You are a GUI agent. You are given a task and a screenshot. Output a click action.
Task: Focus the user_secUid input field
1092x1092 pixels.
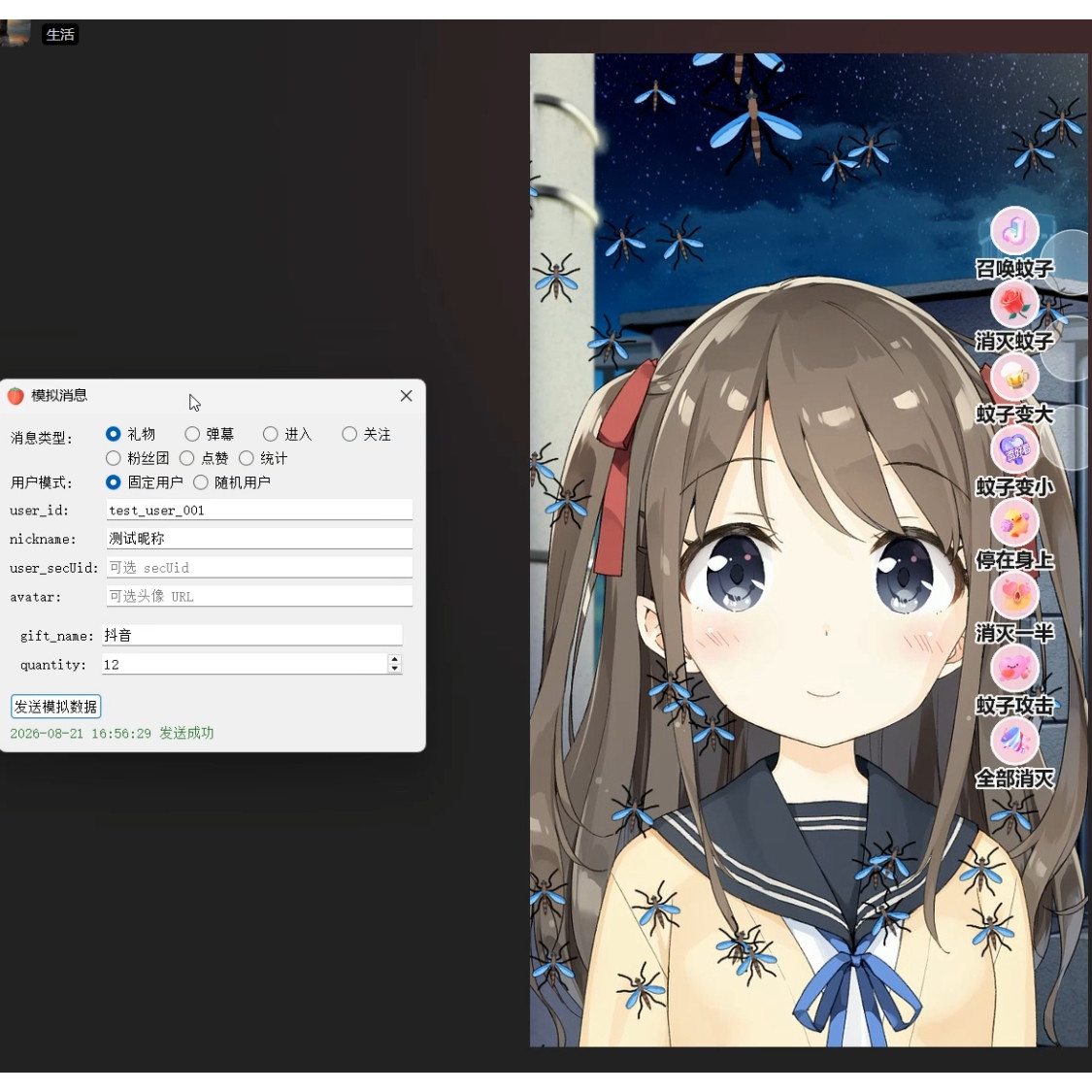[259, 568]
